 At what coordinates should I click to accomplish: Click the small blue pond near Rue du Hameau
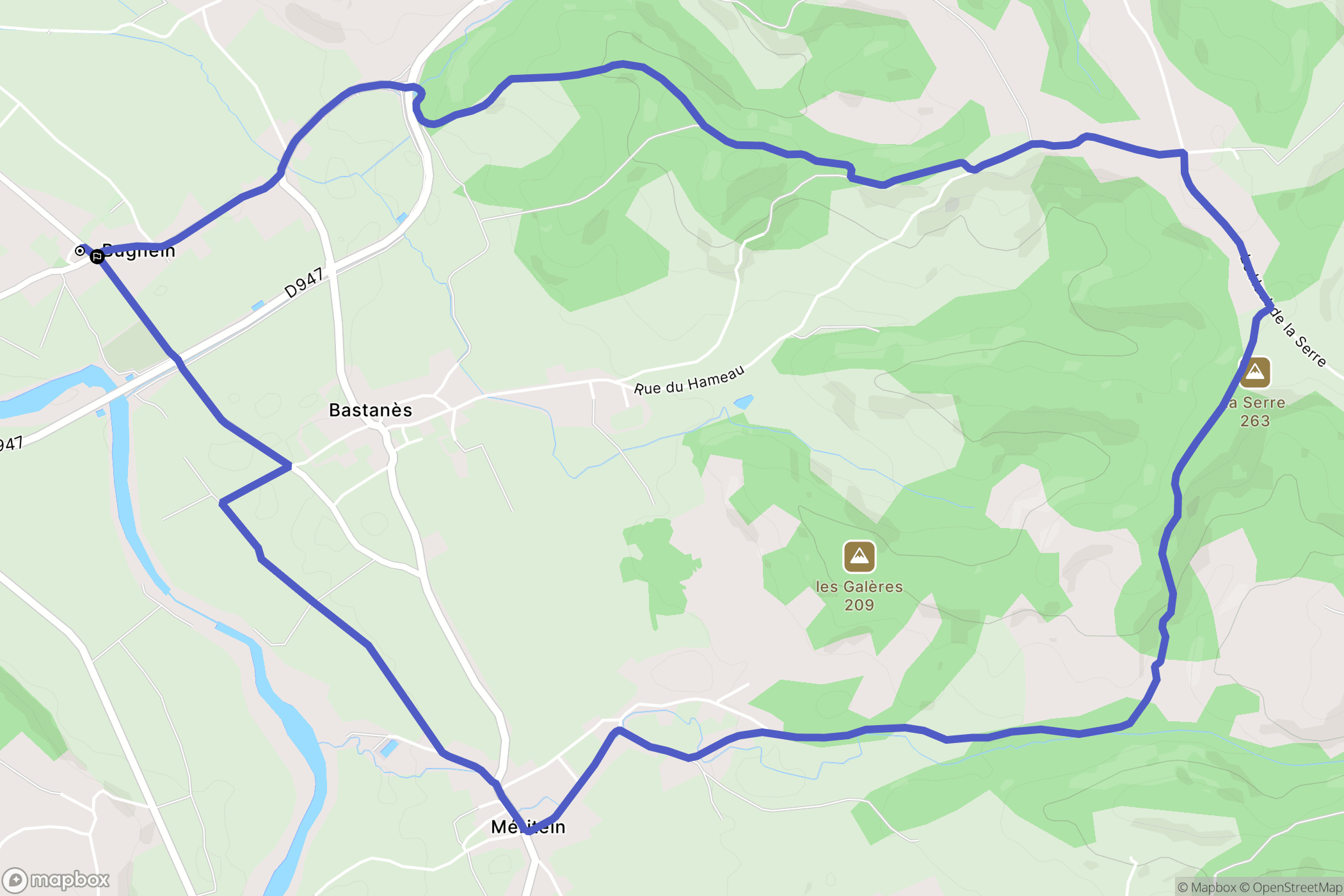[743, 402]
